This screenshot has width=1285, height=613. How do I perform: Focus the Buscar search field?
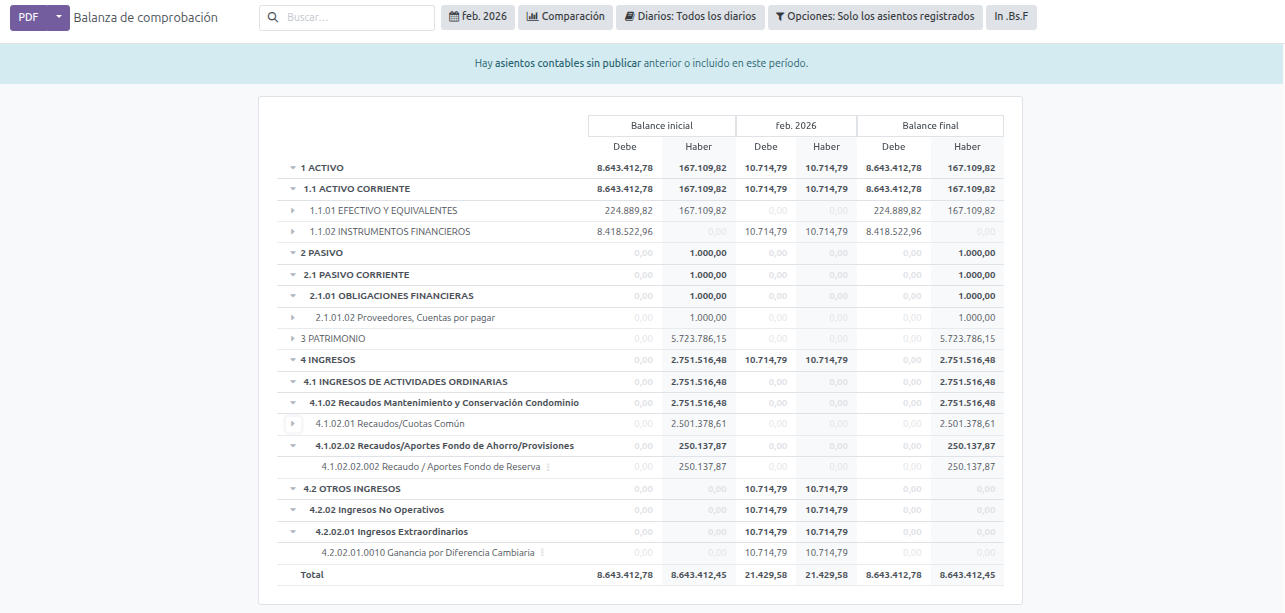[355, 18]
